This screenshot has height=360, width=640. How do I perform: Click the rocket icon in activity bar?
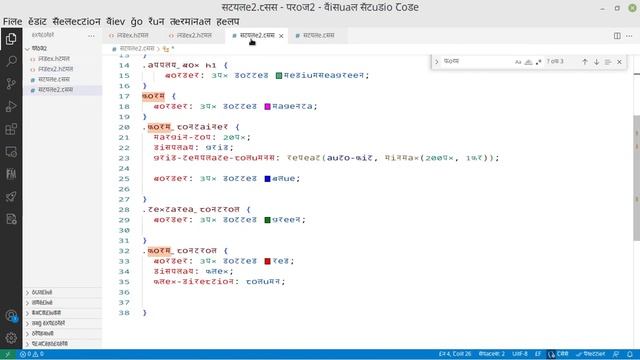tap(11, 197)
